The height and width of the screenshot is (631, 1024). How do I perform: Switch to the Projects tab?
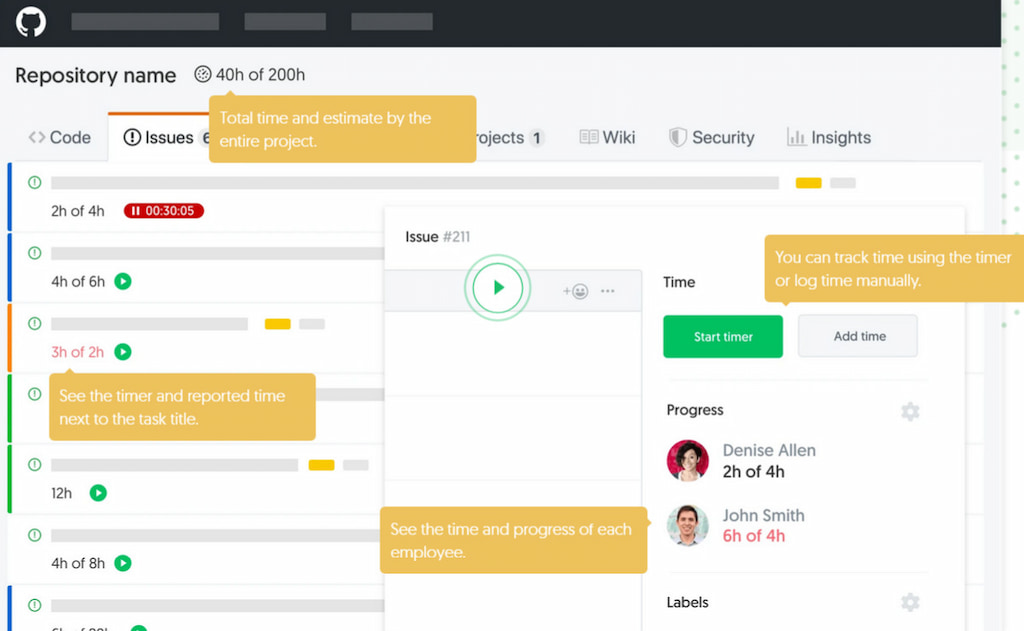[503, 137]
